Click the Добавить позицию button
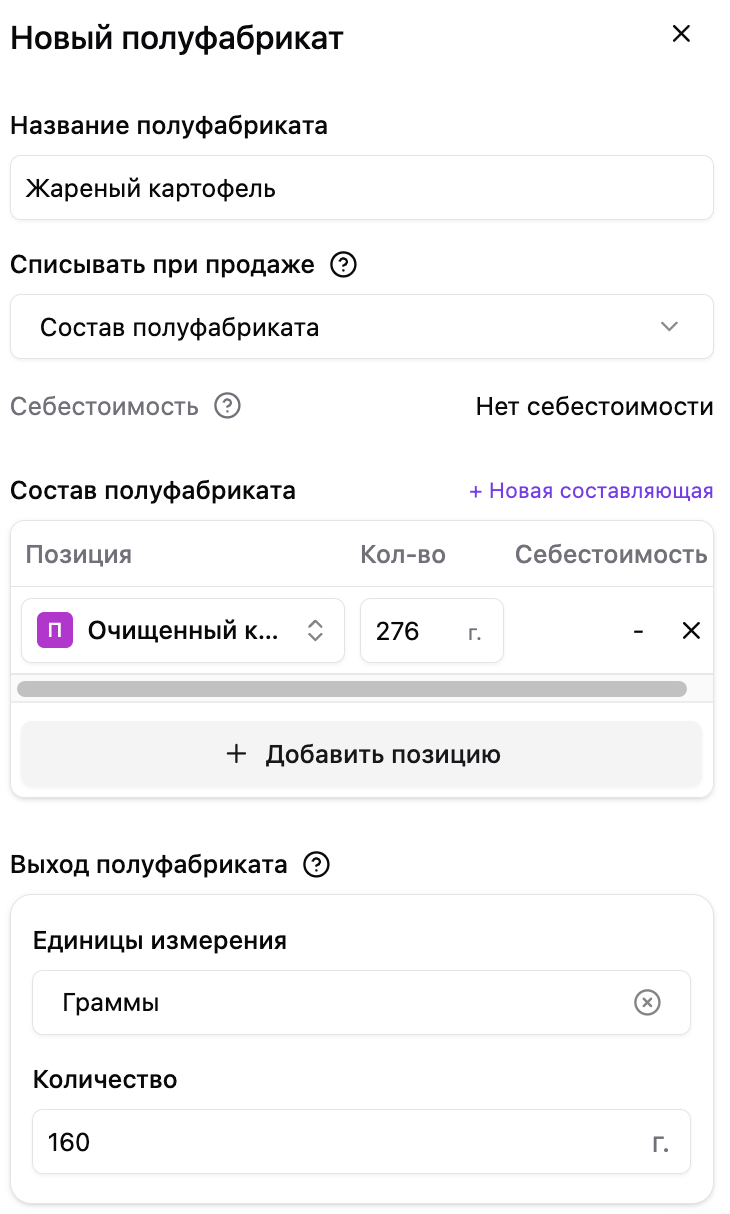Screen dimensions: 730x1214 [x=361, y=754]
